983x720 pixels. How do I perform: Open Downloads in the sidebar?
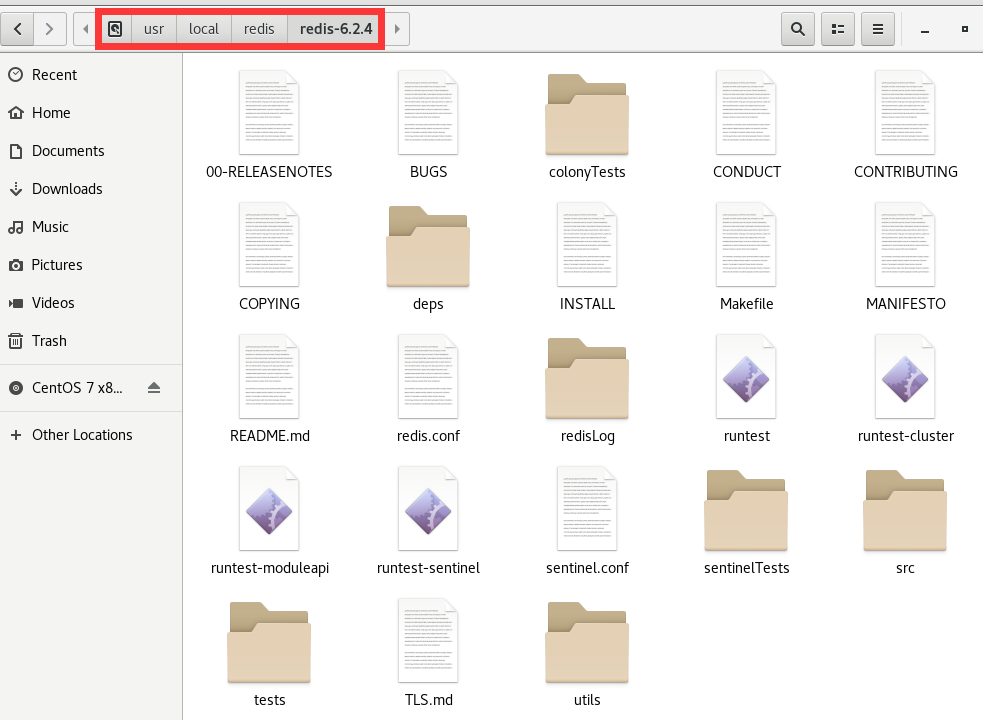91,189
